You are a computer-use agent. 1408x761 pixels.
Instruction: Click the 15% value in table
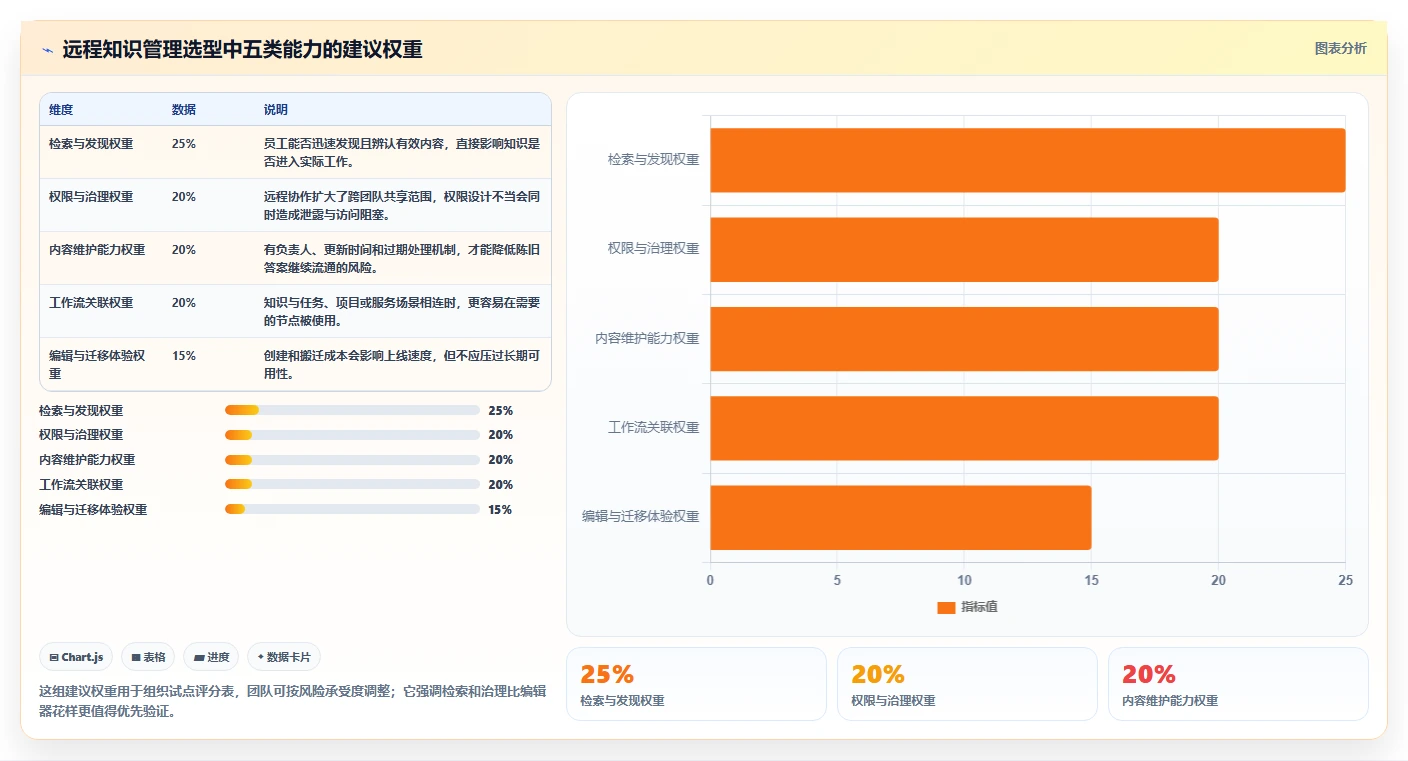184,356
